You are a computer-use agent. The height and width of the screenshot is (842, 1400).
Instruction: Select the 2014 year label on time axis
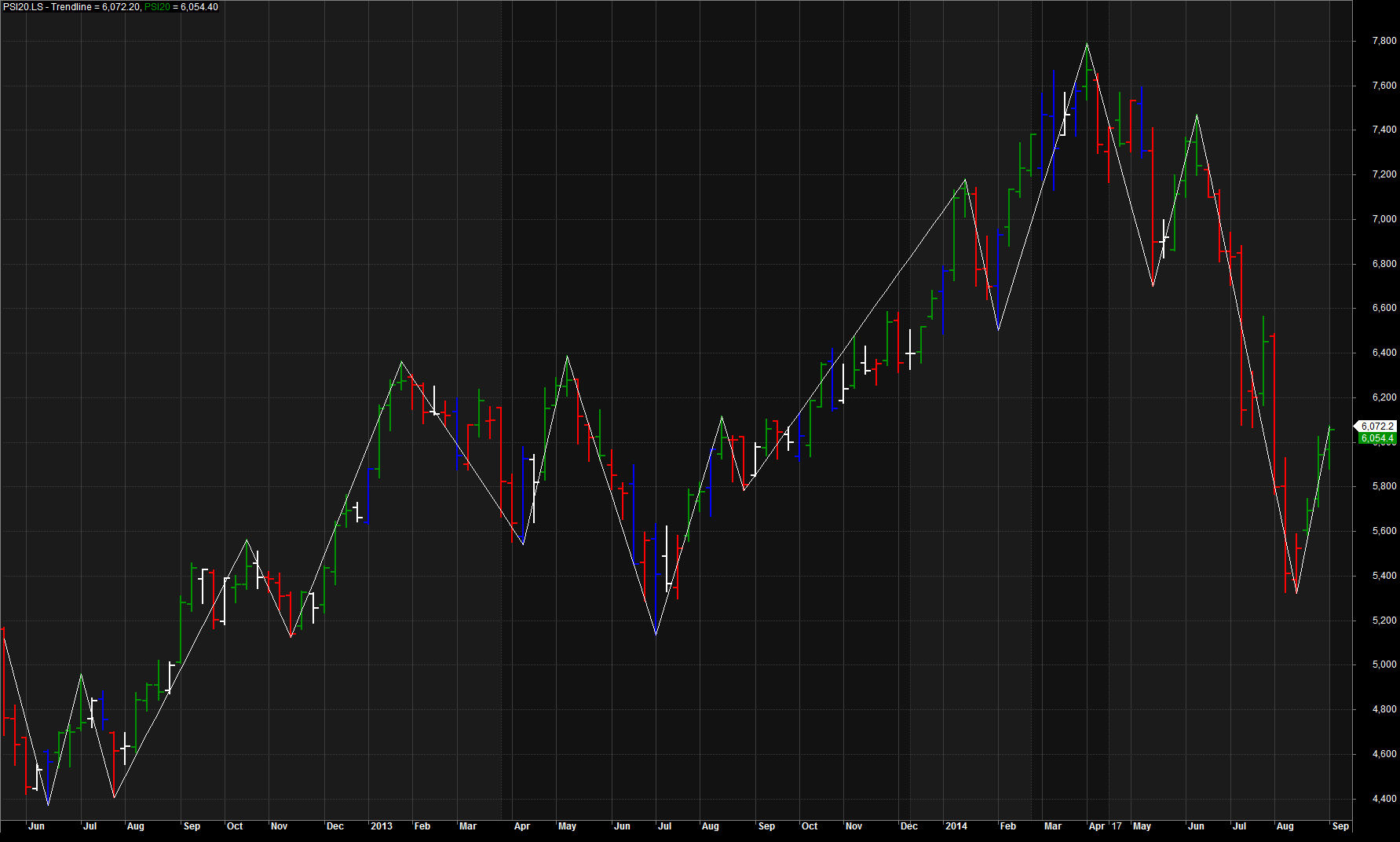(x=956, y=826)
